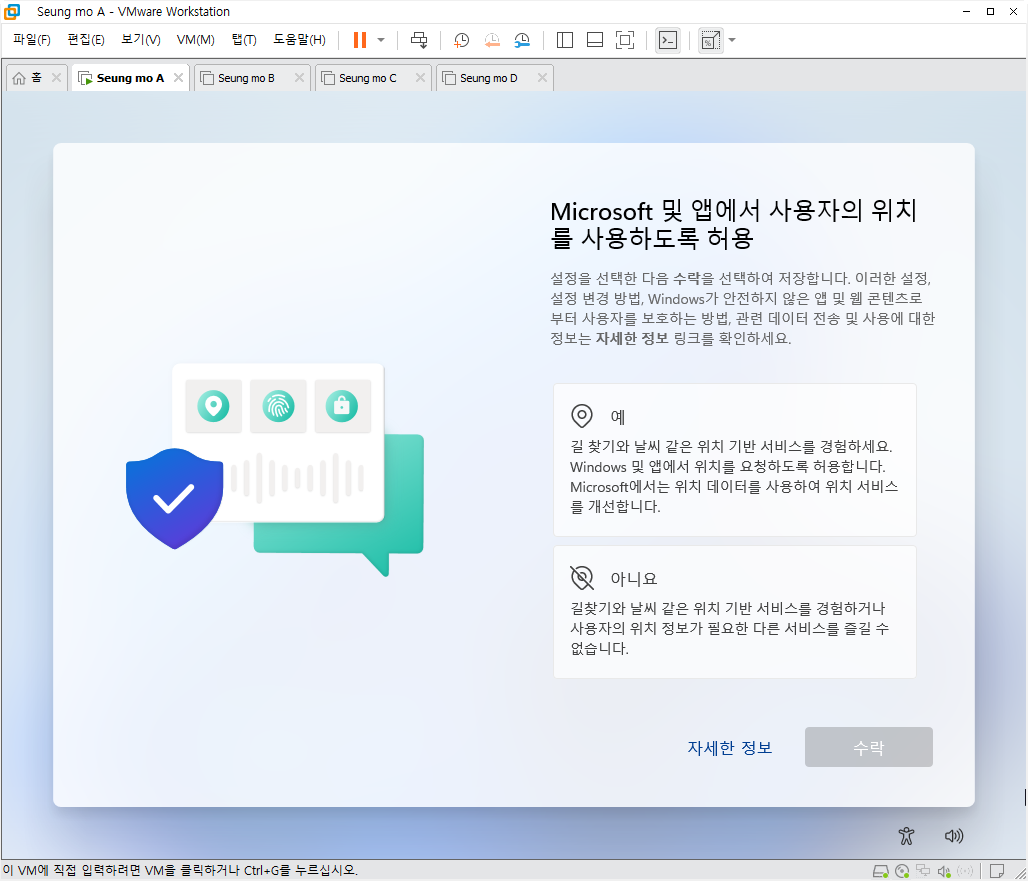Select the 예 location option
The image size is (1028, 881).
pyautogui.click(x=734, y=460)
